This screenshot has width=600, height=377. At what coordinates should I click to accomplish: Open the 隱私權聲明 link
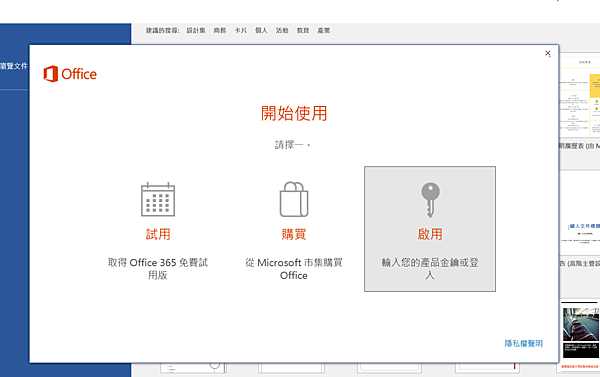point(523,343)
